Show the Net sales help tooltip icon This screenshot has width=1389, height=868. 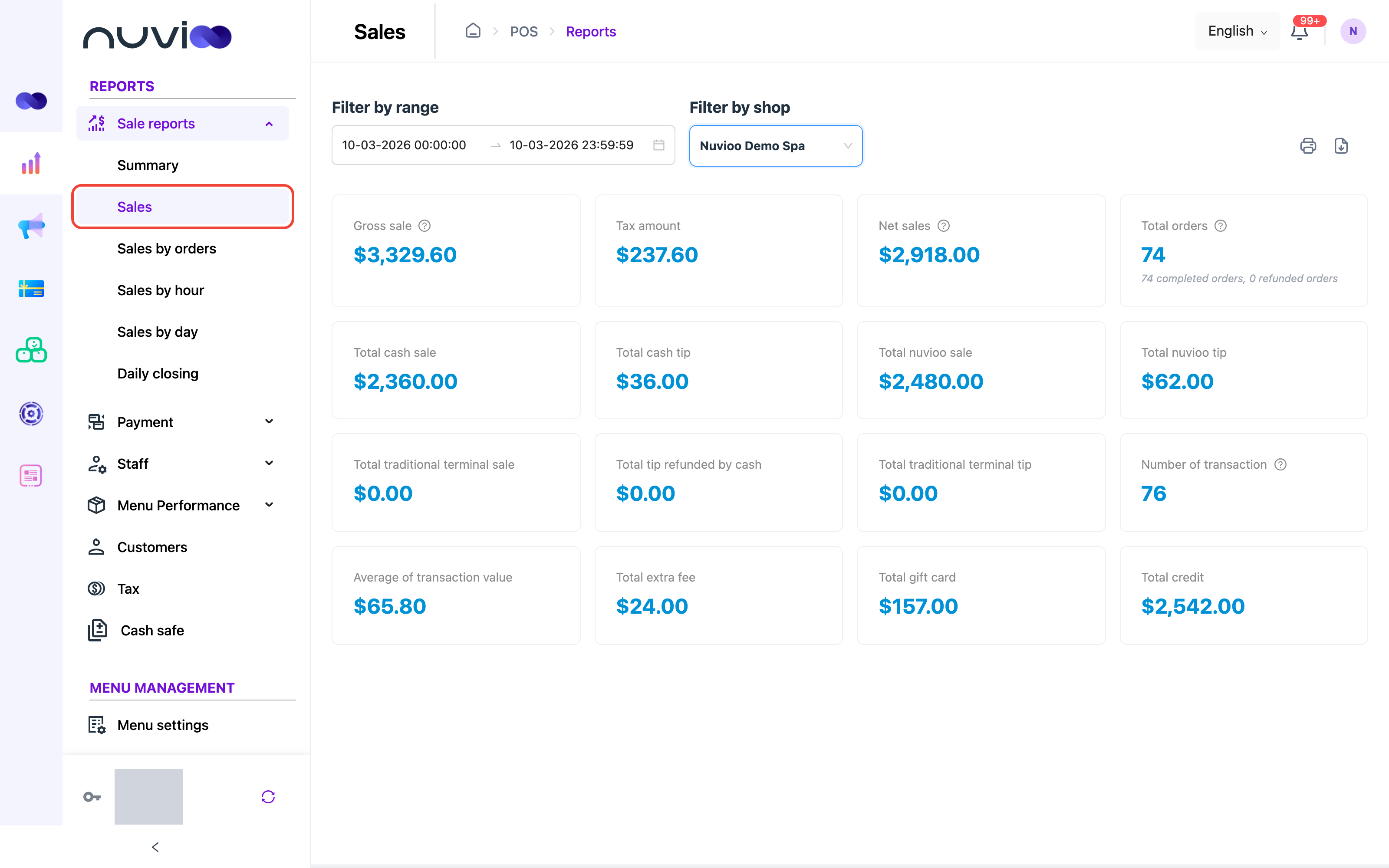pos(944,226)
